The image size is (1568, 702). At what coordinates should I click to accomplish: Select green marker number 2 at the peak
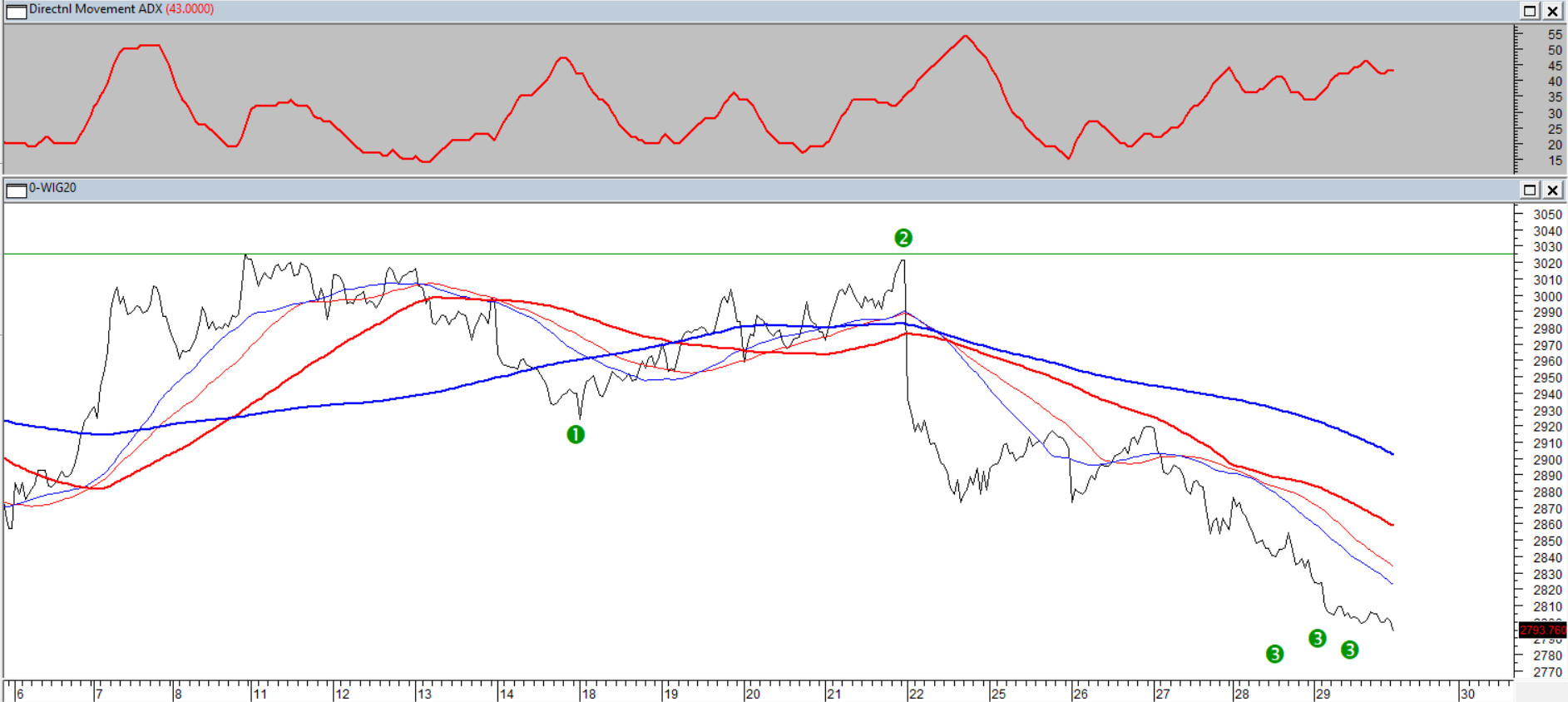[x=903, y=238]
